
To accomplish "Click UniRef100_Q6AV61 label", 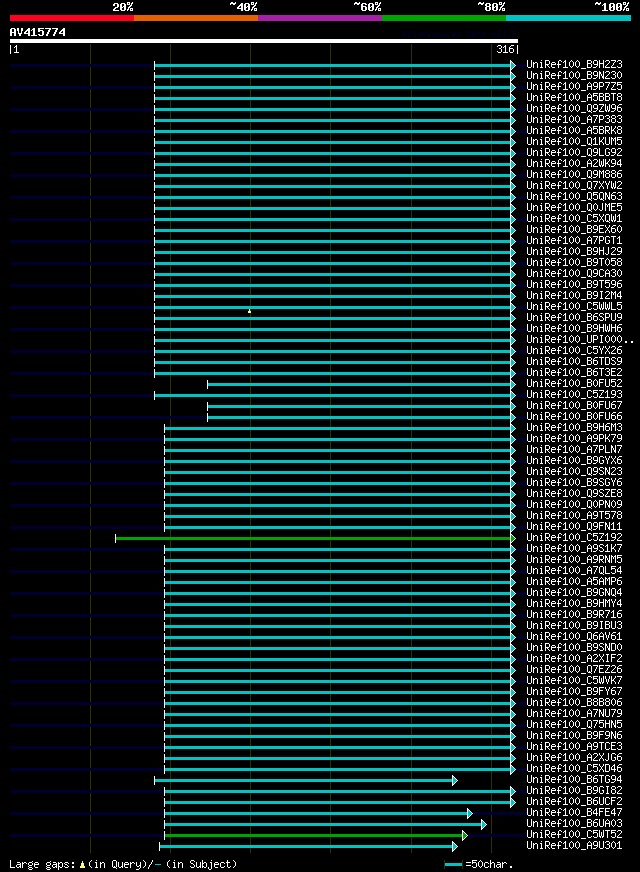I will pyautogui.click(x=574, y=637).
